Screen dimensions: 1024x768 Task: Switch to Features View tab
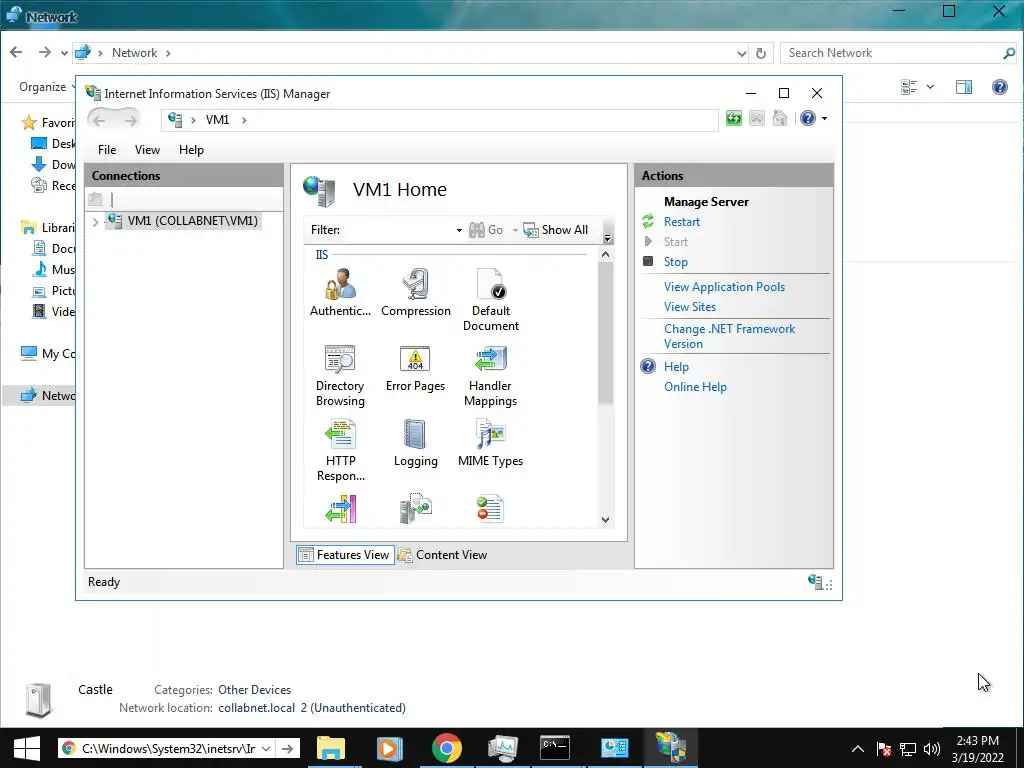[345, 554]
